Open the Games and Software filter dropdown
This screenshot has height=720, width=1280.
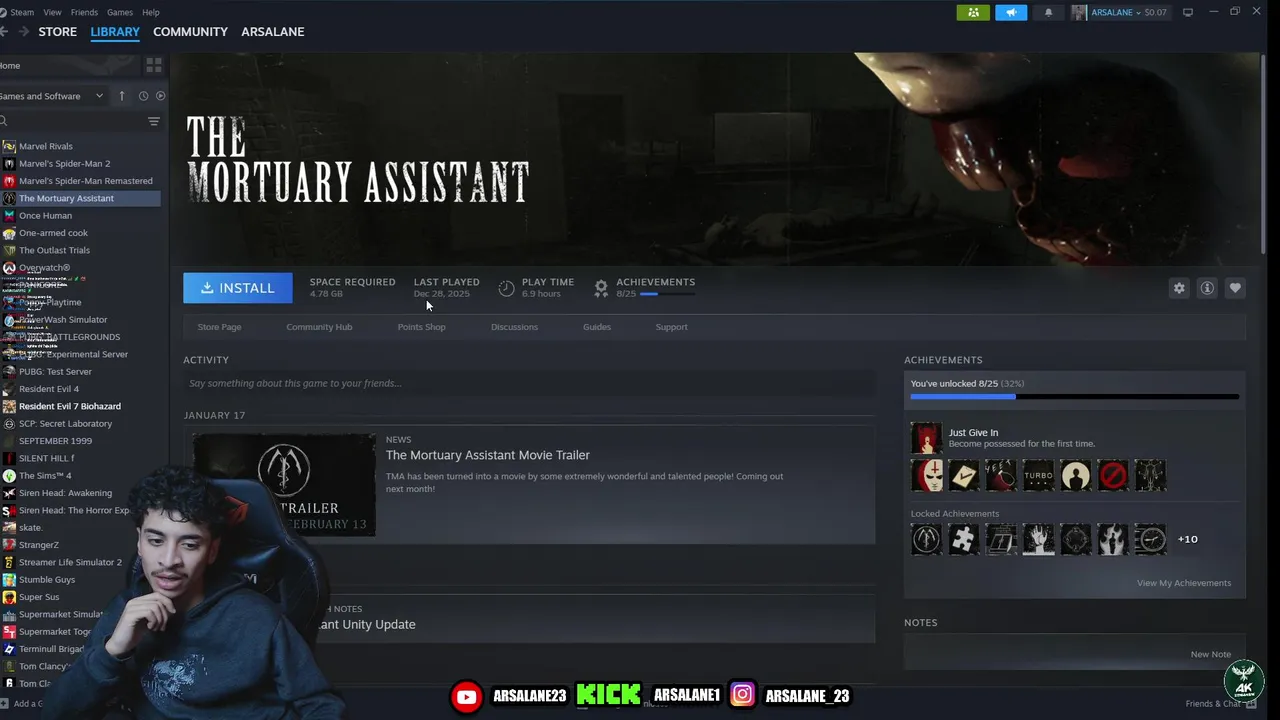tap(52, 96)
